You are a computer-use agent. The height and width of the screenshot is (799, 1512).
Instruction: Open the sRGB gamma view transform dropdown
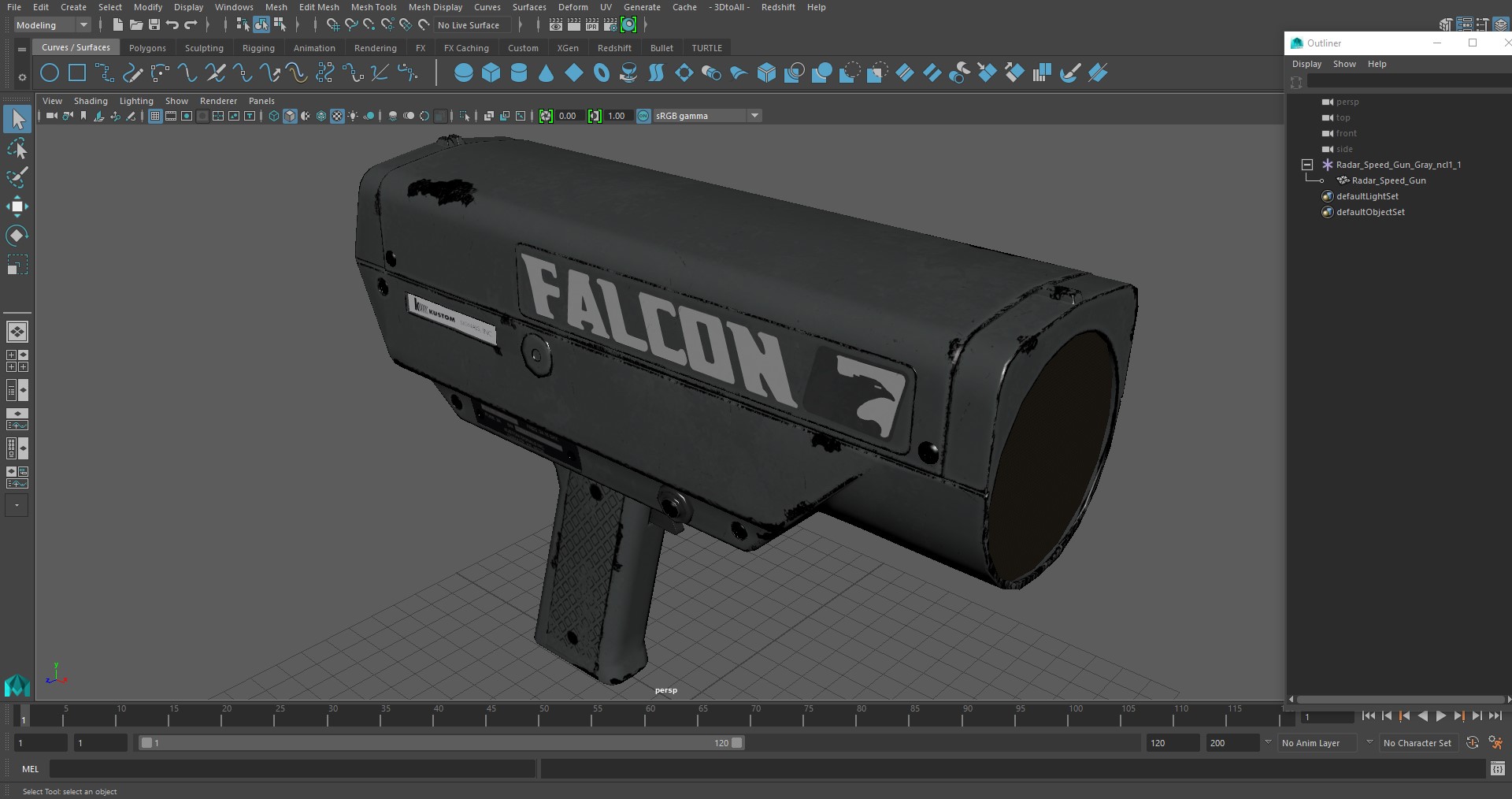pyautogui.click(x=707, y=116)
